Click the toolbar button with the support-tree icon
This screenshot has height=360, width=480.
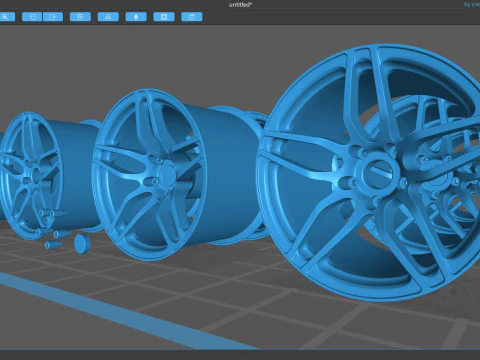tap(108, 17)
